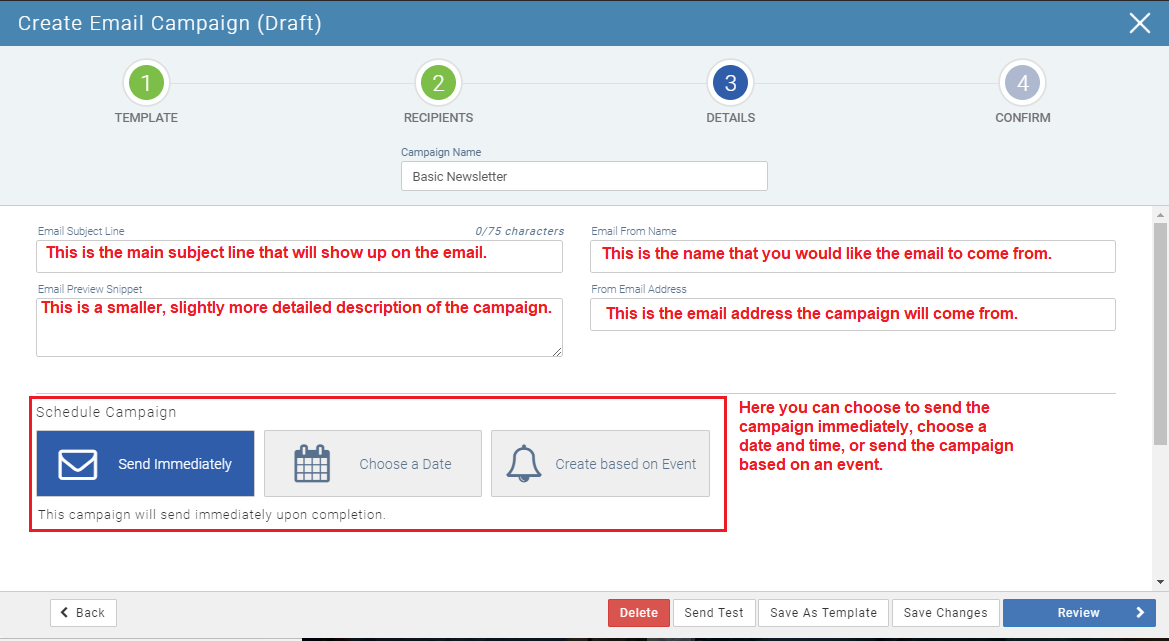
Task: Select Create based on Event option
Action: click(x=600, y=464)
